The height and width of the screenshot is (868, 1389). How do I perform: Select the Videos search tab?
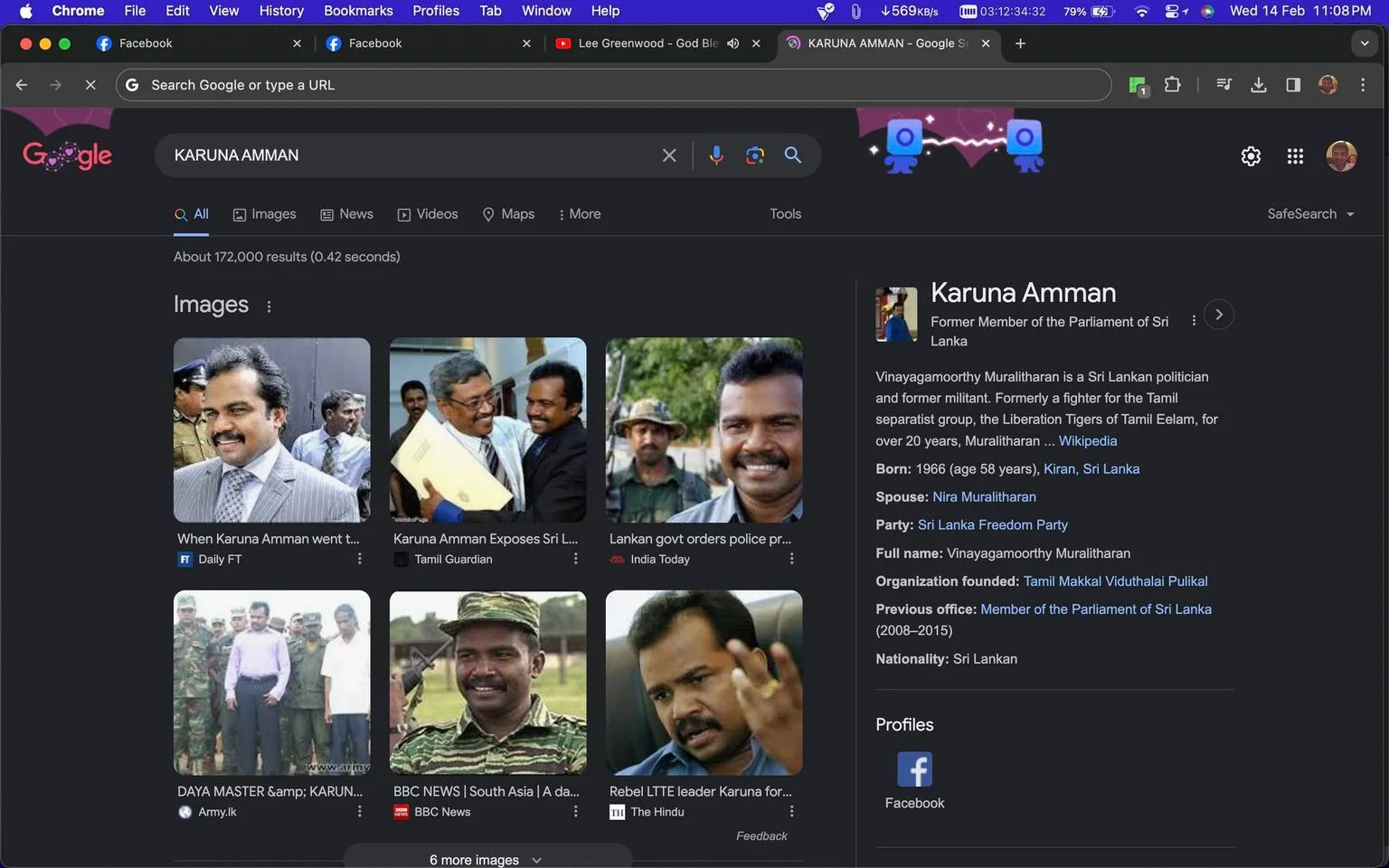(428, 214)
